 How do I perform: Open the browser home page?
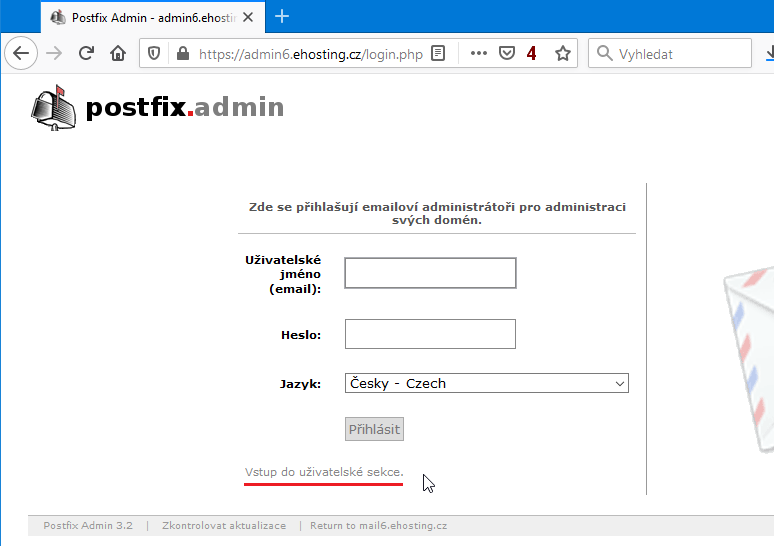point(118,53)
